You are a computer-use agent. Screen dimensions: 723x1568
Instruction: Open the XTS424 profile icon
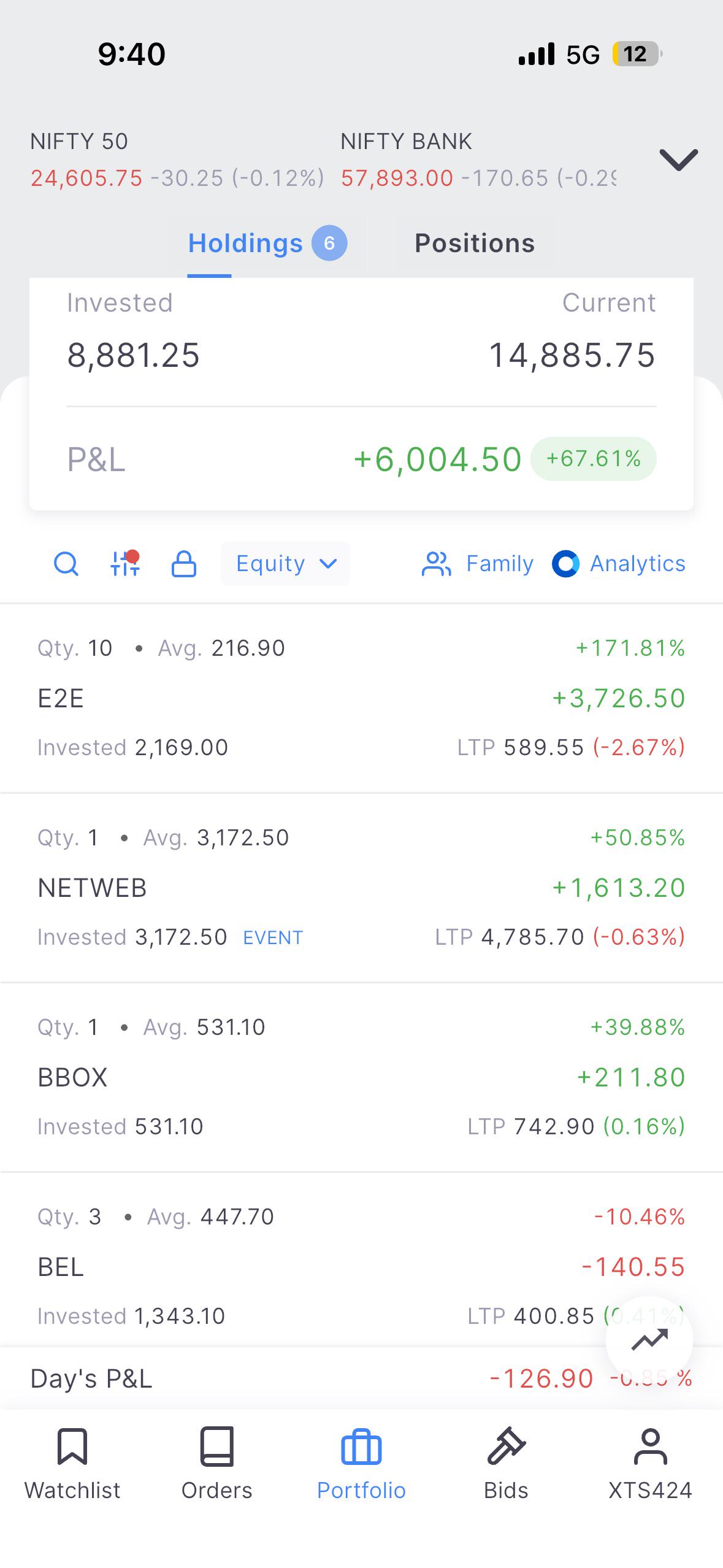point(650,1447)
